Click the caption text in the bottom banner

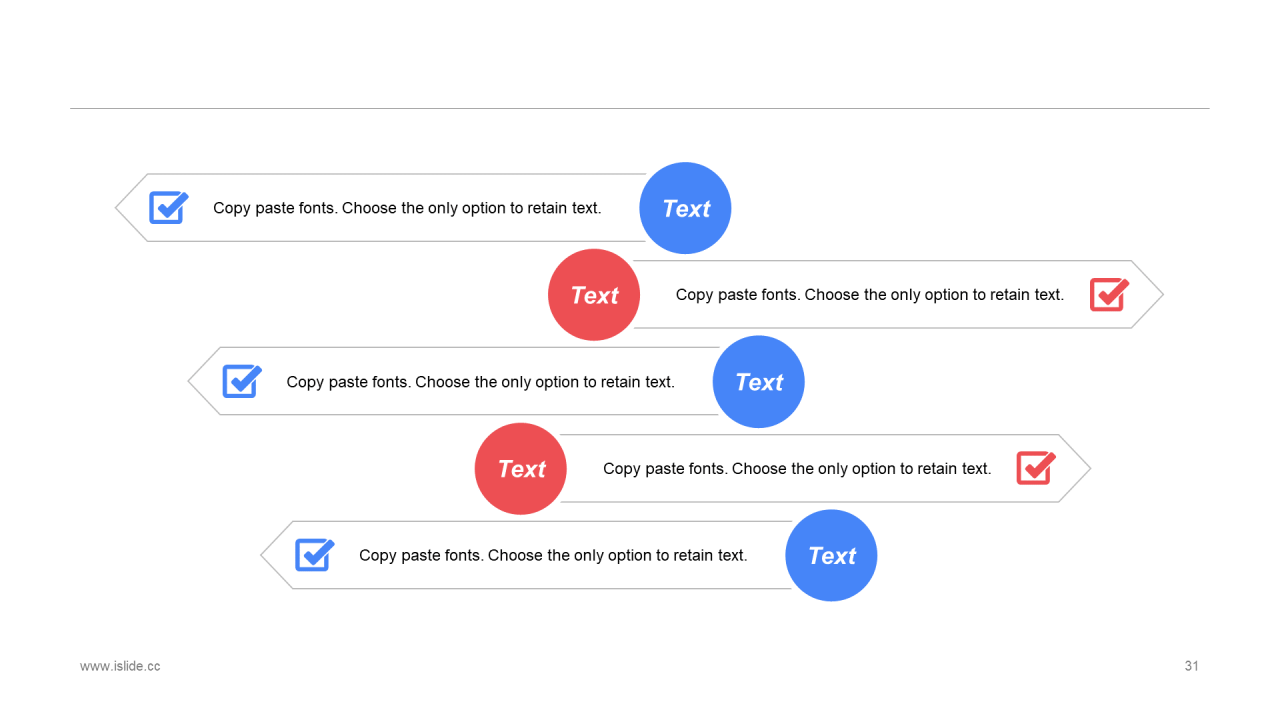tap(553, 555)
